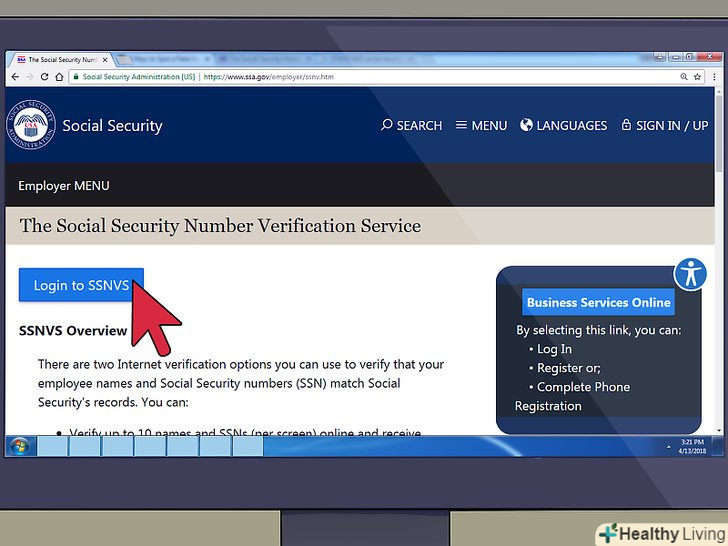
Task: Click the Social Security site title
Action: coord(112,126)
